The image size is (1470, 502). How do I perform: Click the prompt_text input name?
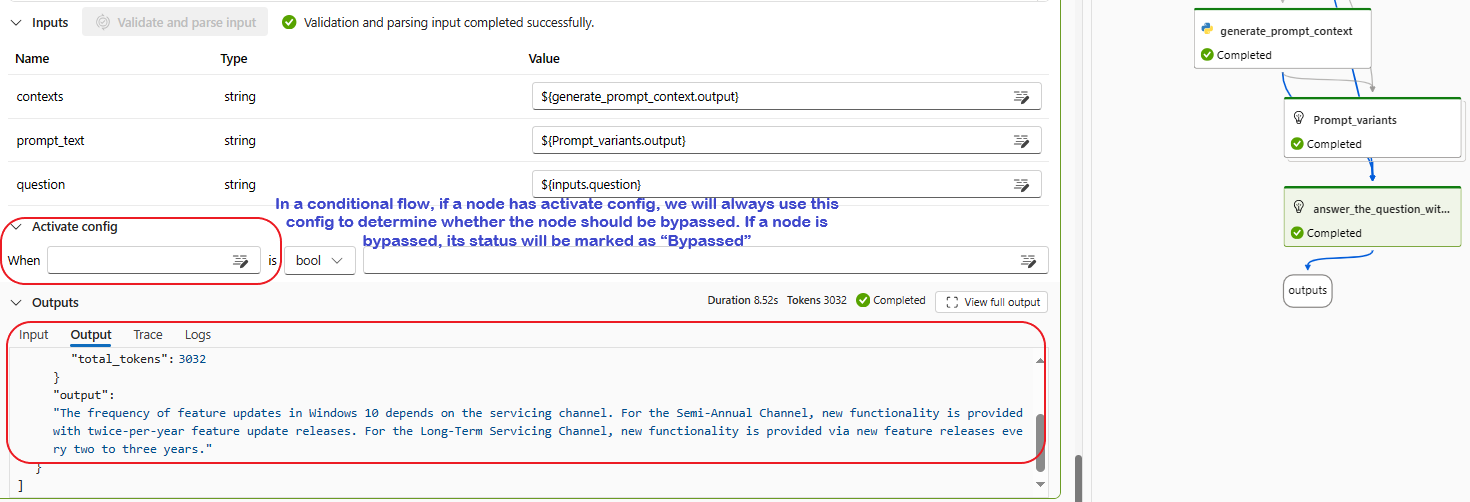click(51, 141)
